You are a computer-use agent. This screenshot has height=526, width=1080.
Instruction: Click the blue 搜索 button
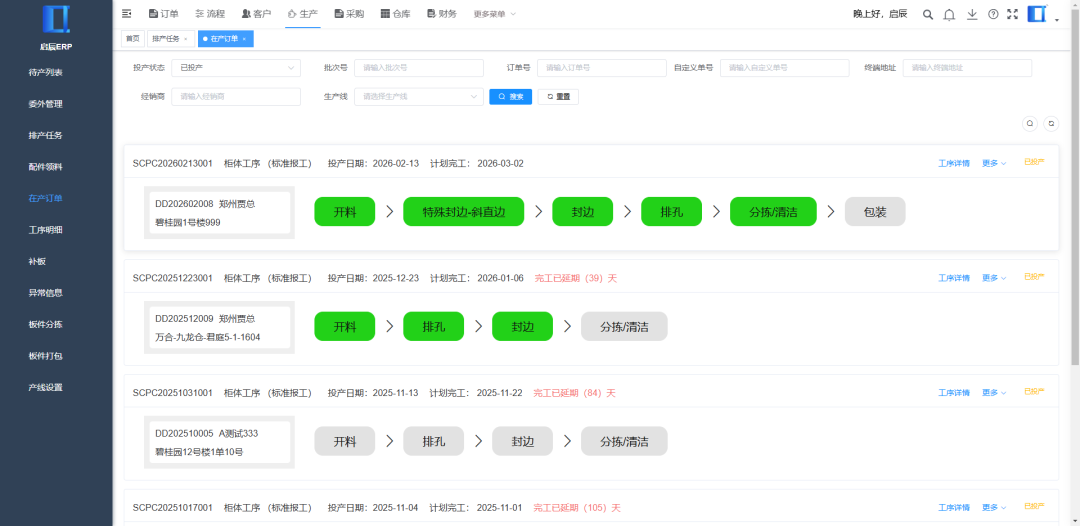(x=510, y=96)
